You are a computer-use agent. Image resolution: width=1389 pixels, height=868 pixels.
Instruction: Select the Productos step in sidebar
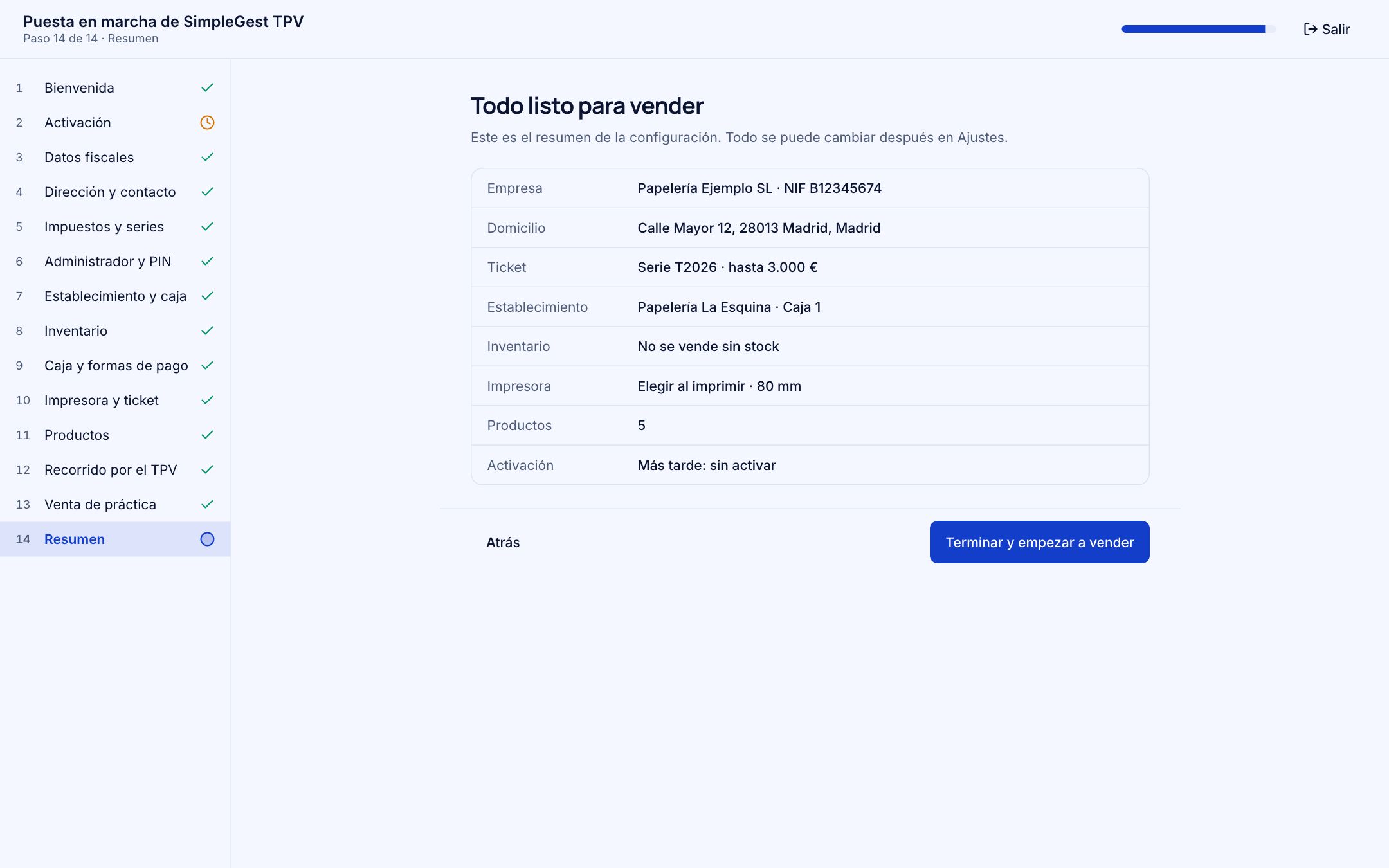coord(115,435)
